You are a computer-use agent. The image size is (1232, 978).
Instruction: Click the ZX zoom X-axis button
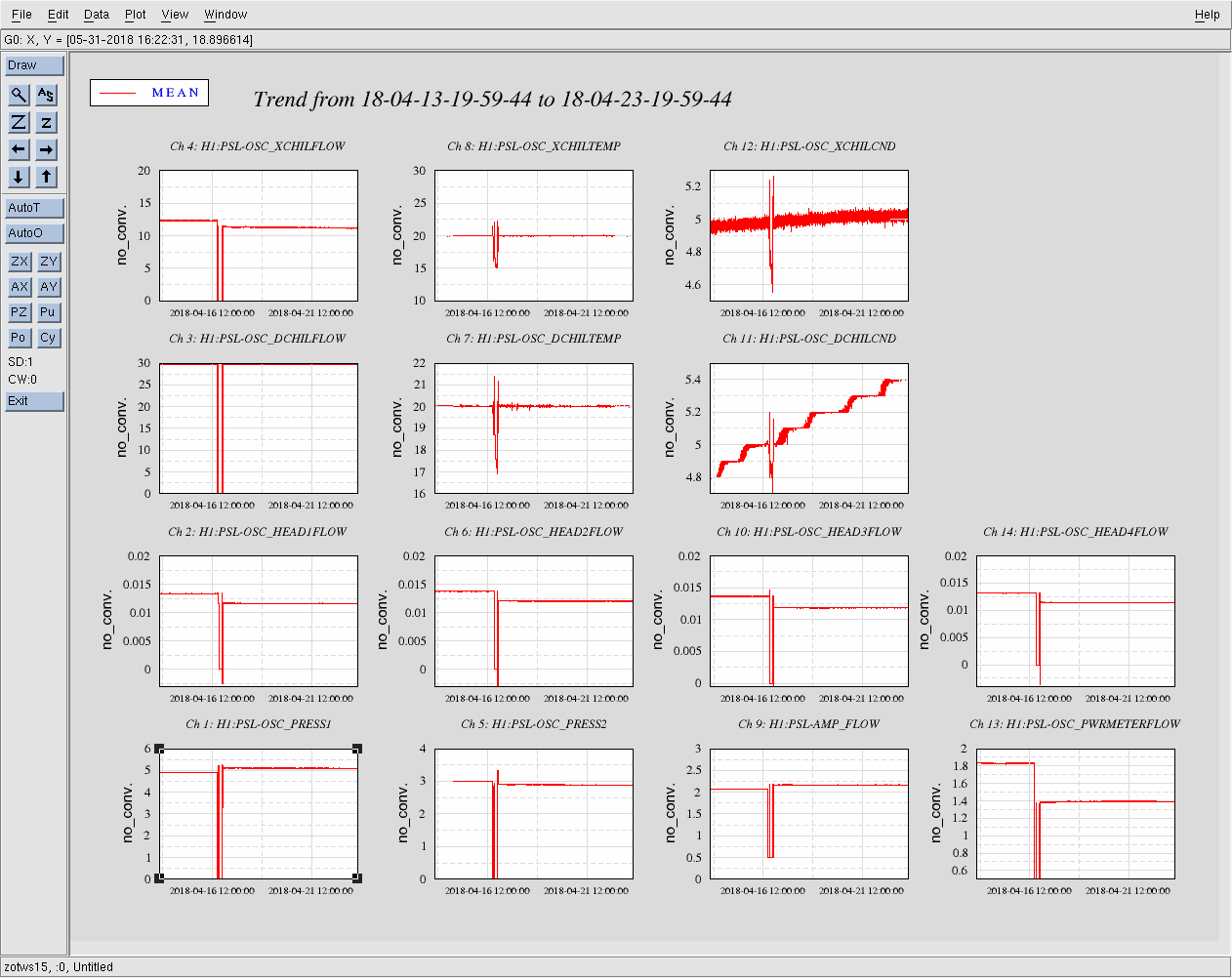(20, 262)
